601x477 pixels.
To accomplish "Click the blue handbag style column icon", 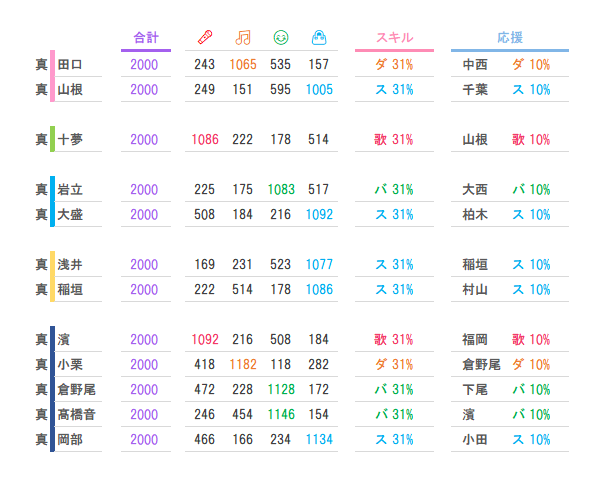I will click(319, 38).
